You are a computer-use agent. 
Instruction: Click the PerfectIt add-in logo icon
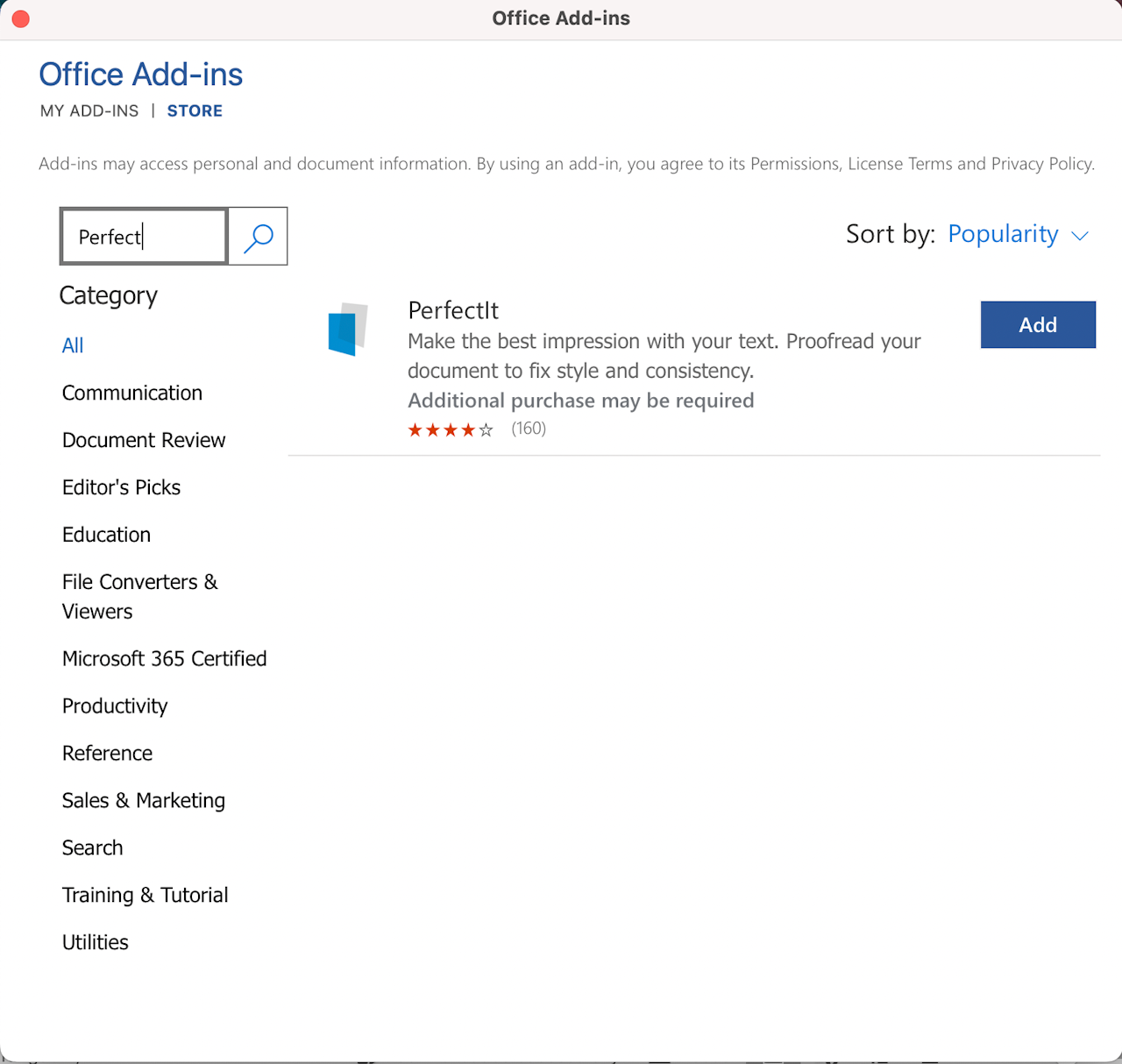pyautogui.click(x=348, y=330)
